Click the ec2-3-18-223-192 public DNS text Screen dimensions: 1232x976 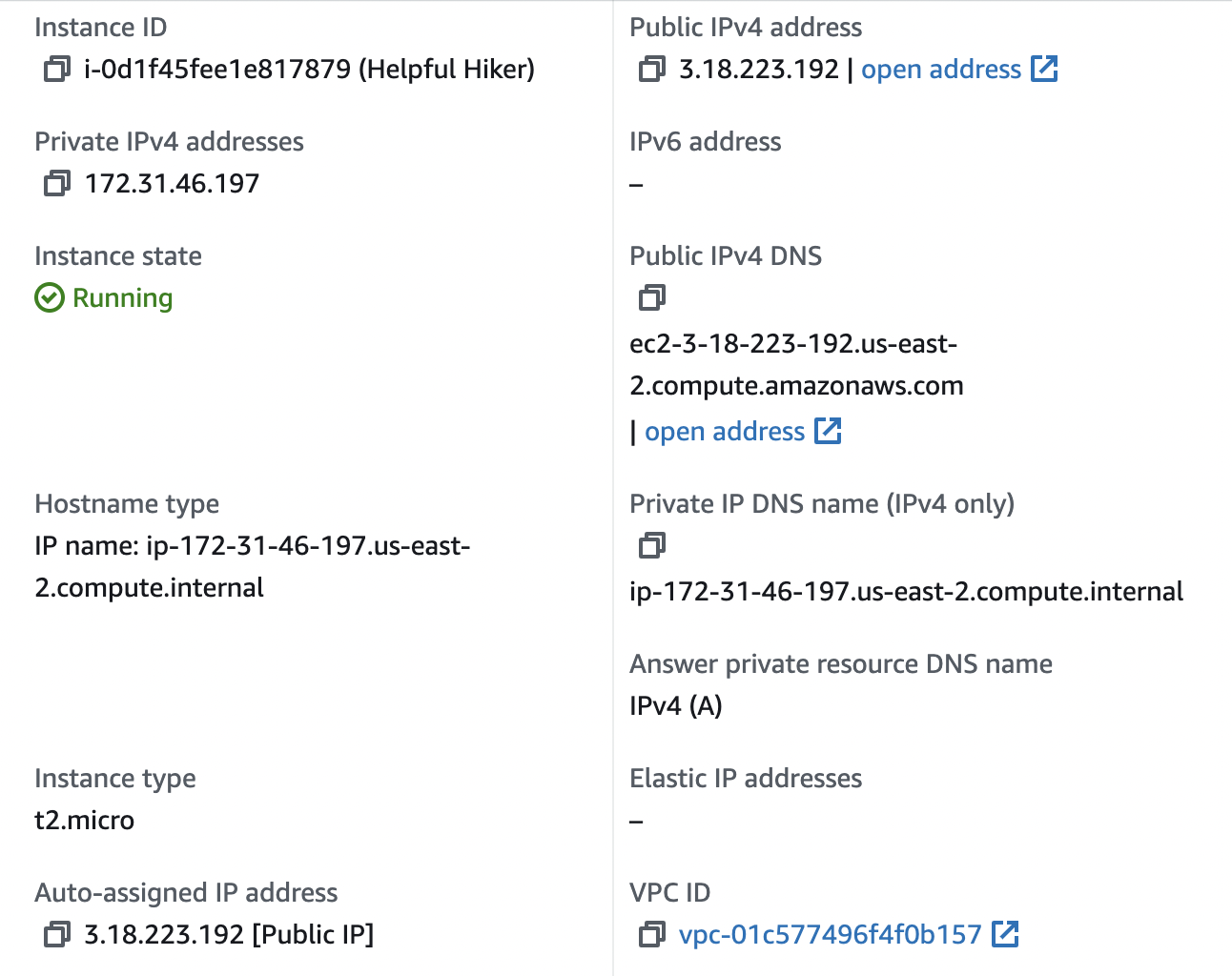click(x=793, y=344)
